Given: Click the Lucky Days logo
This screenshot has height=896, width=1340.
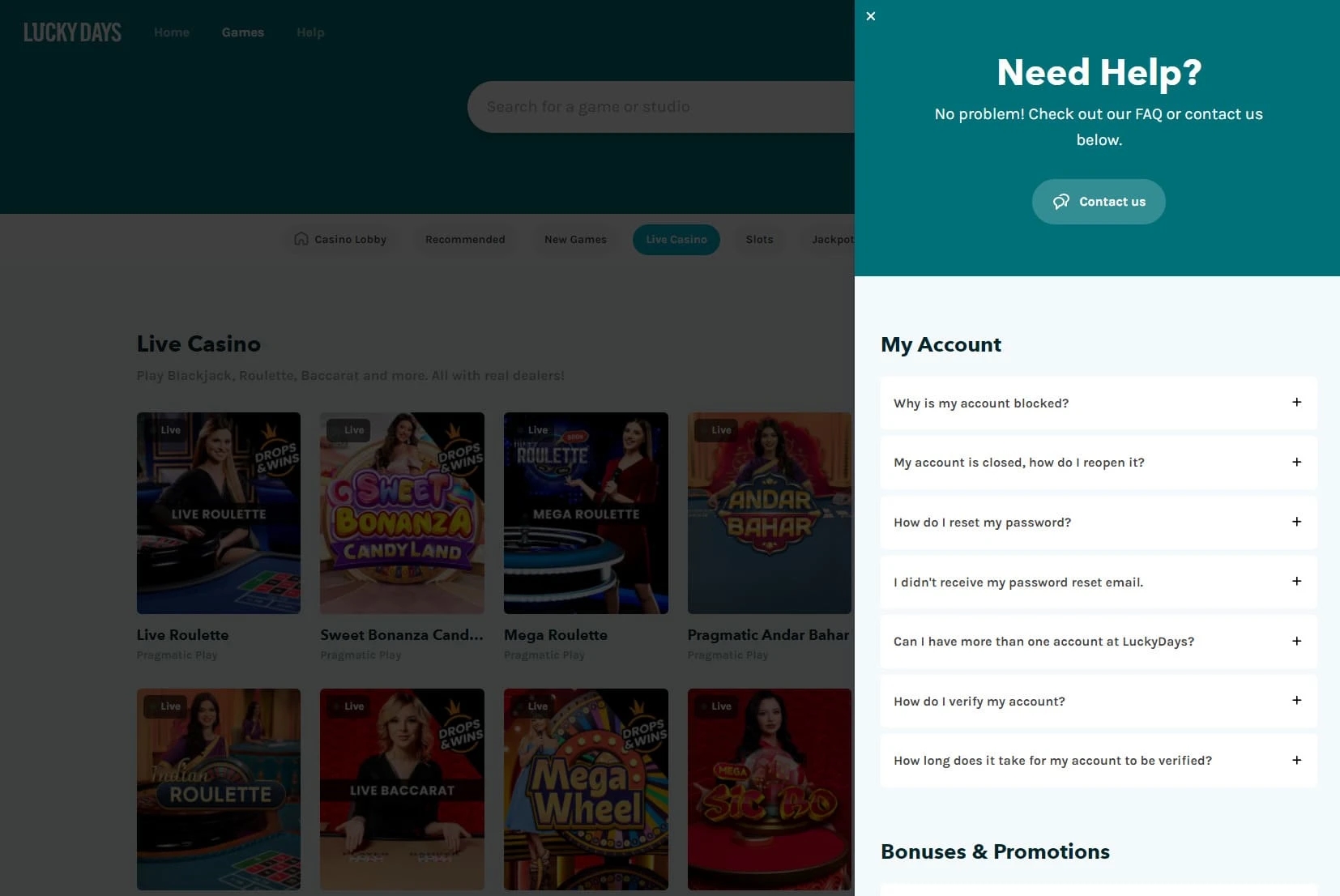Looking at the screenshot, I should coord(73,32).
